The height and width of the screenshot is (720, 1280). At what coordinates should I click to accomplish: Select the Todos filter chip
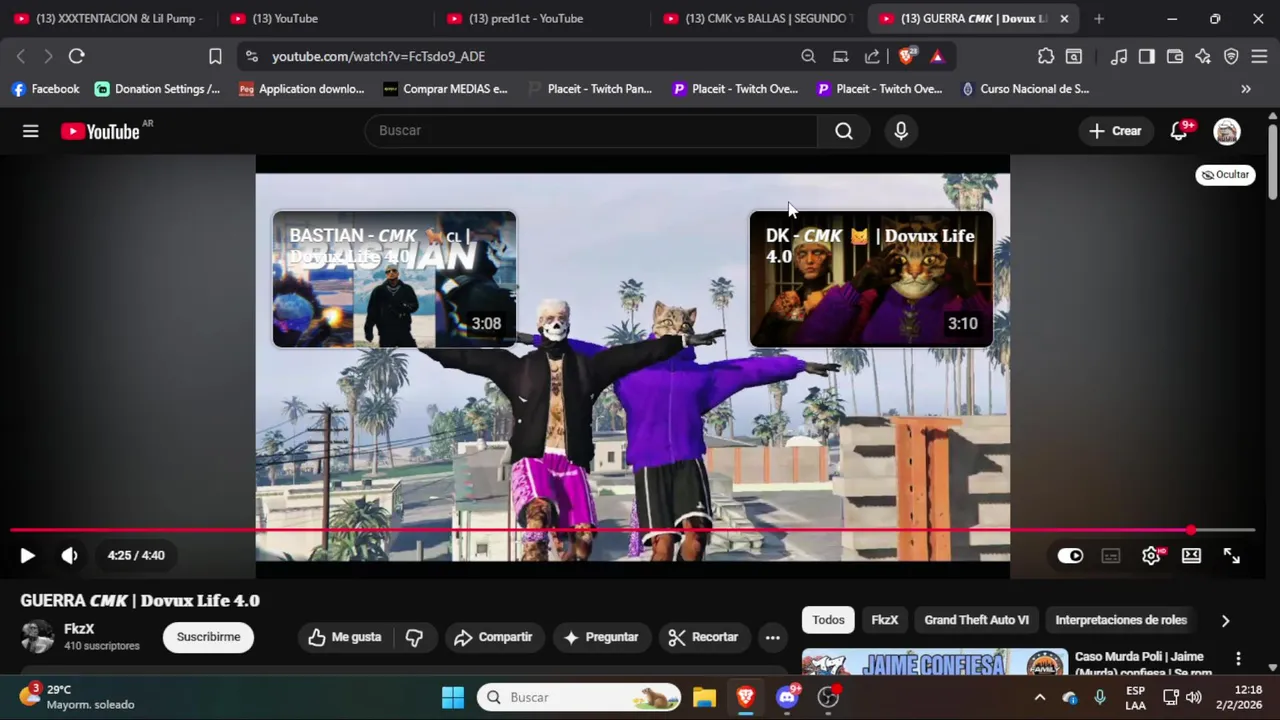click(x=828, y=620)
